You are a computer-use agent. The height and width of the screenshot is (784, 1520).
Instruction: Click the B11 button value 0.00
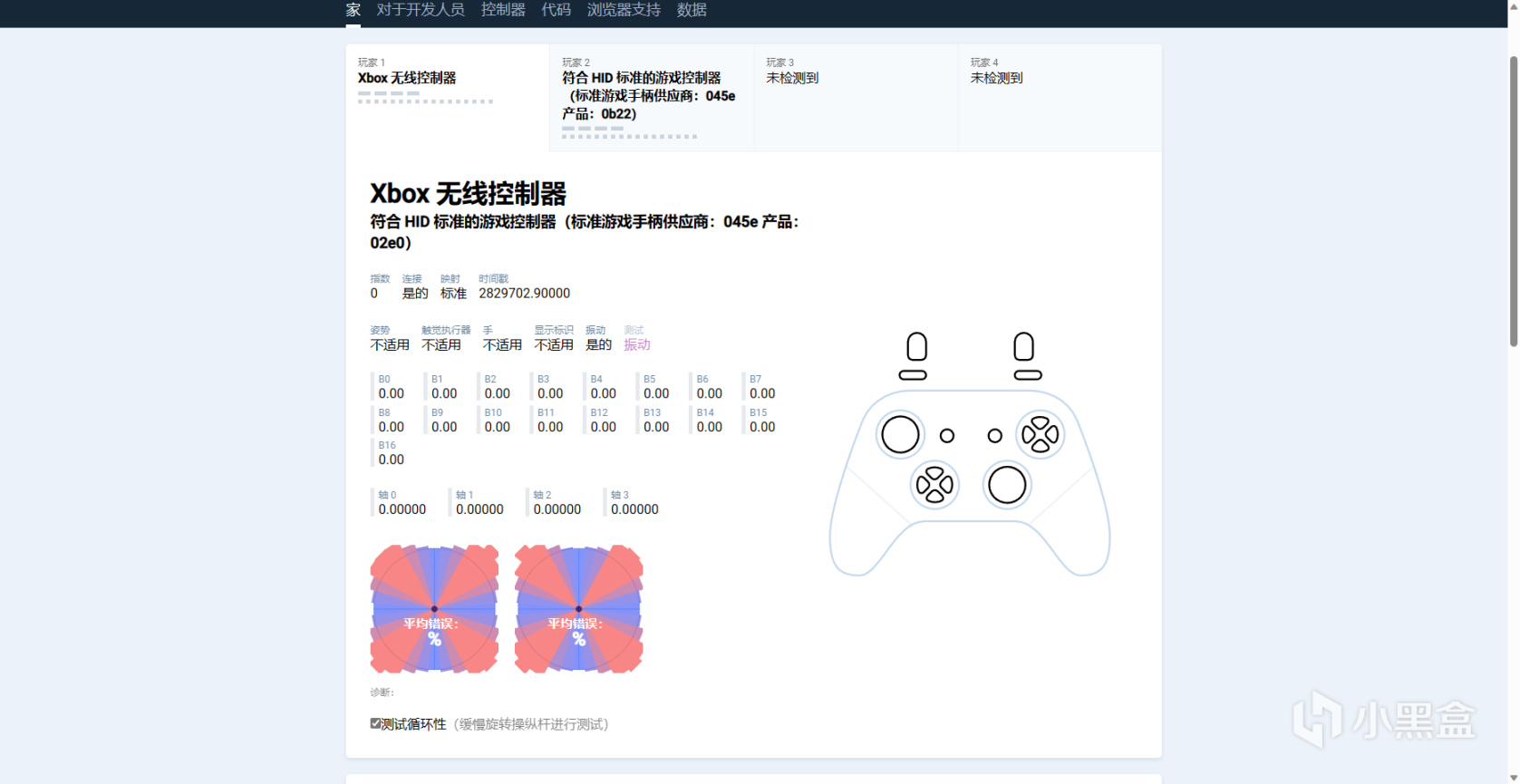pos(550,427)
